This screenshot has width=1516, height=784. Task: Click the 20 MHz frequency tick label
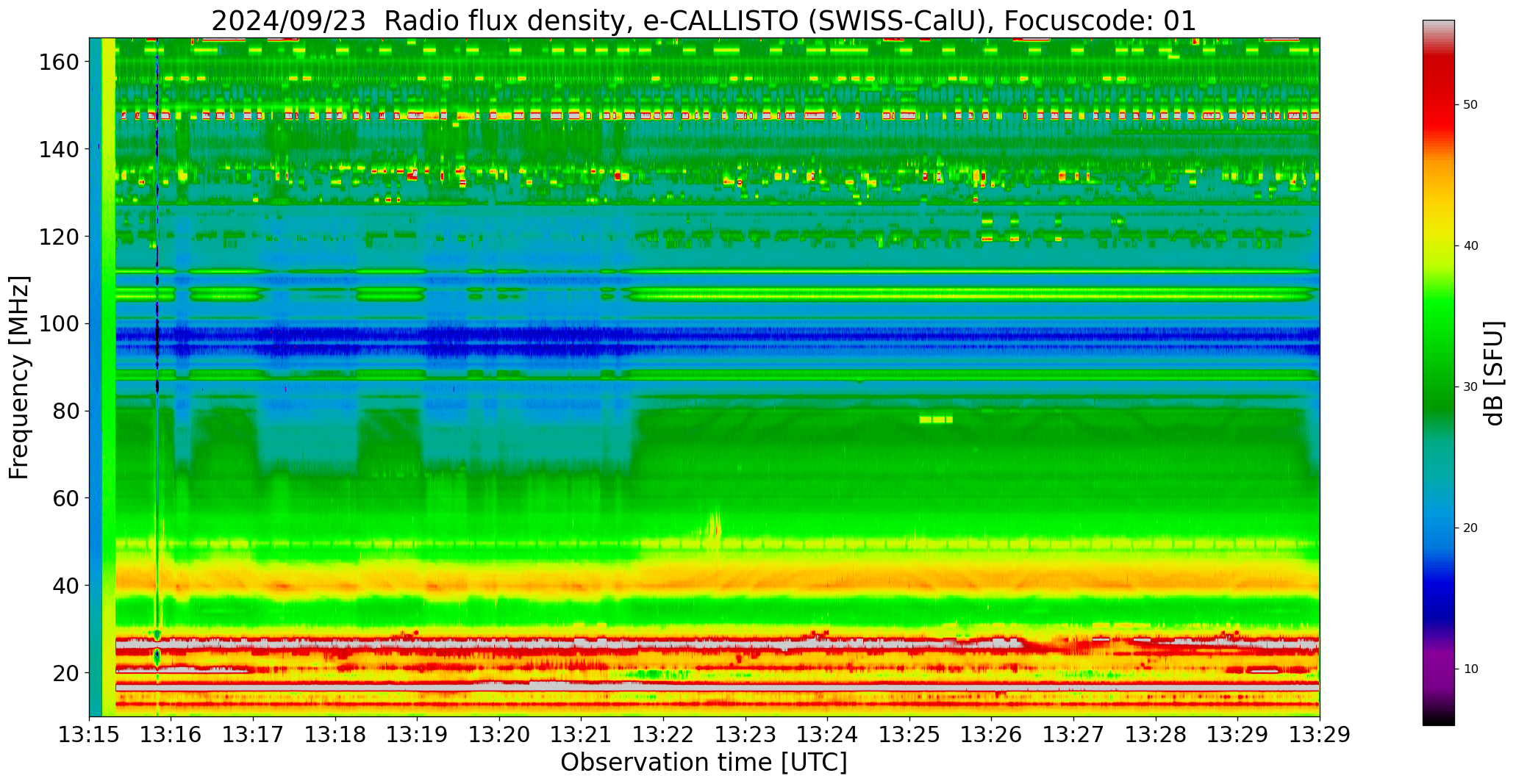pyautogui.click(x=66, y=673)
